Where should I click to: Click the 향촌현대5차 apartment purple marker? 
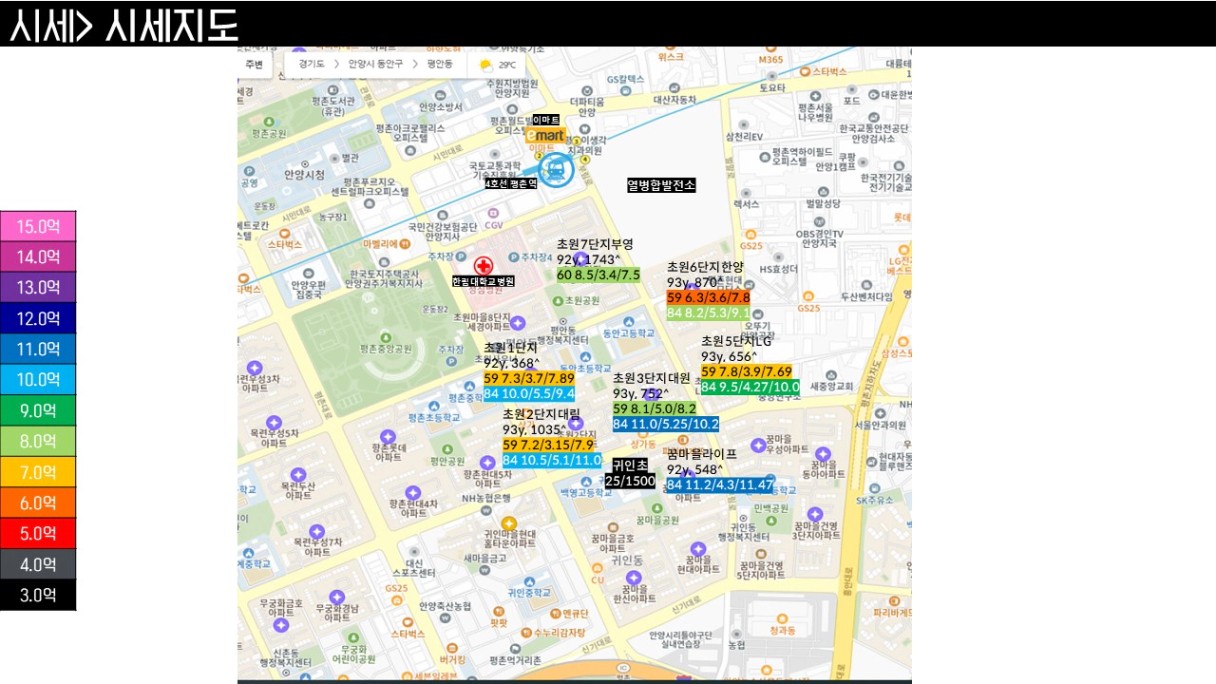point(489,462)
